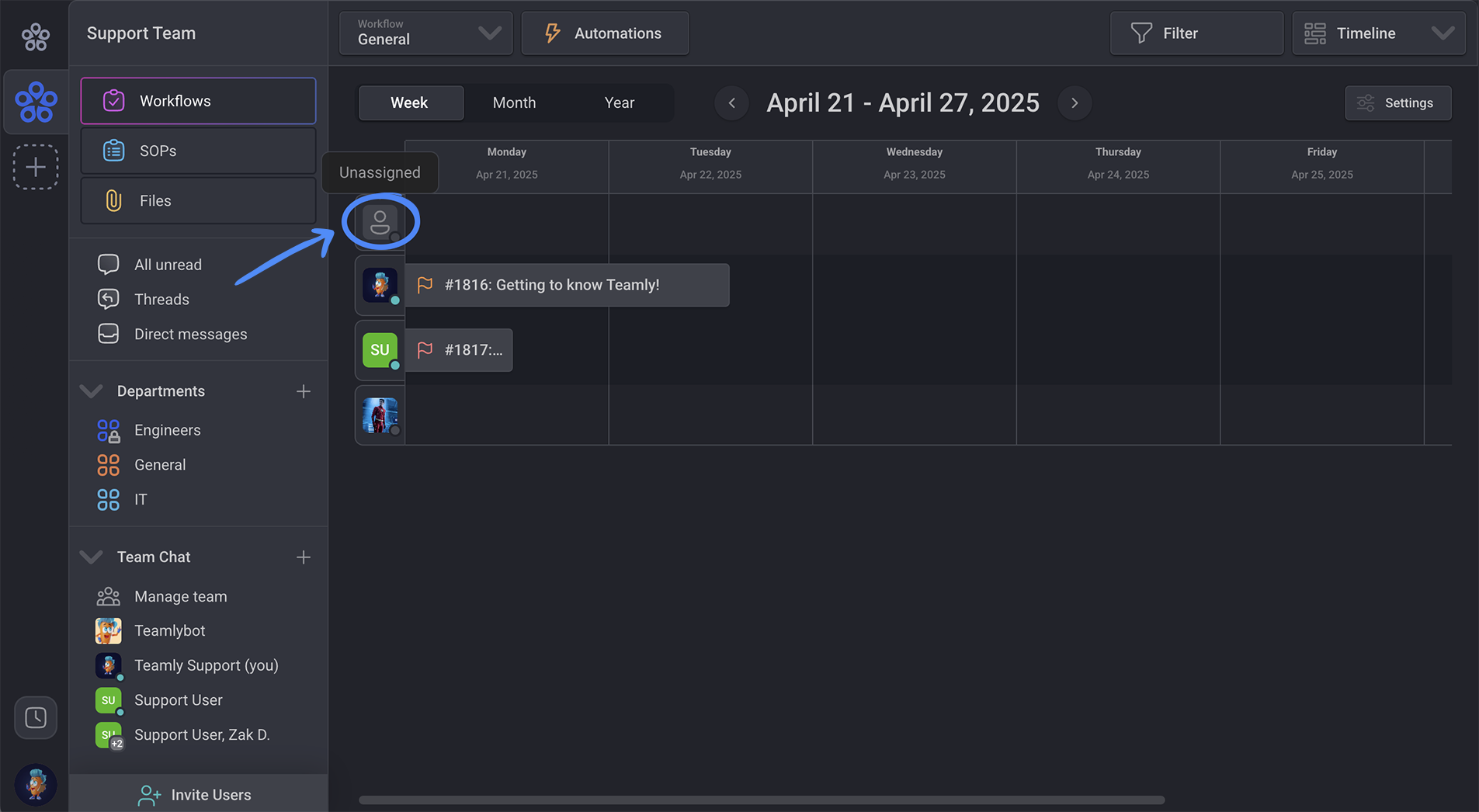The width and height of the screenshot is (1479, 812).
Task: Switch to the Year tab
Action: pos(620,102)
